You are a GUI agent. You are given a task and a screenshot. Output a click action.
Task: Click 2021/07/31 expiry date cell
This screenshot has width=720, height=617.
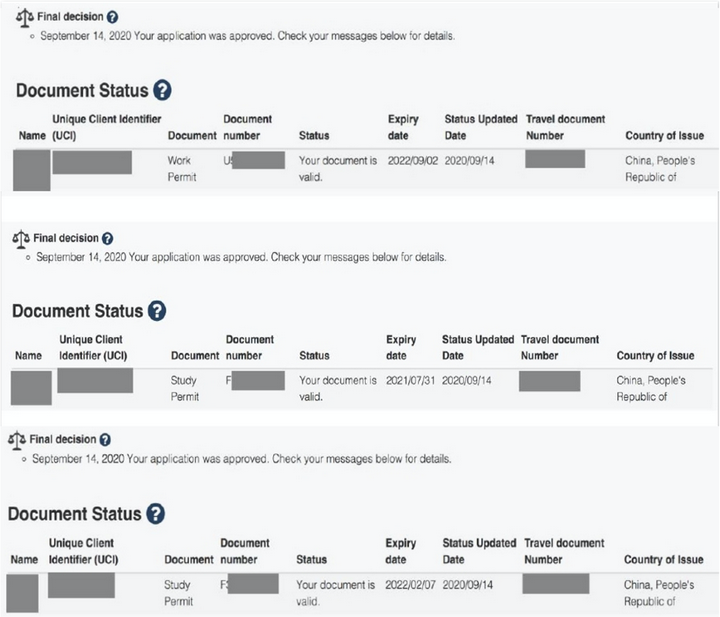pyautogui.click(x=410, y=381)
